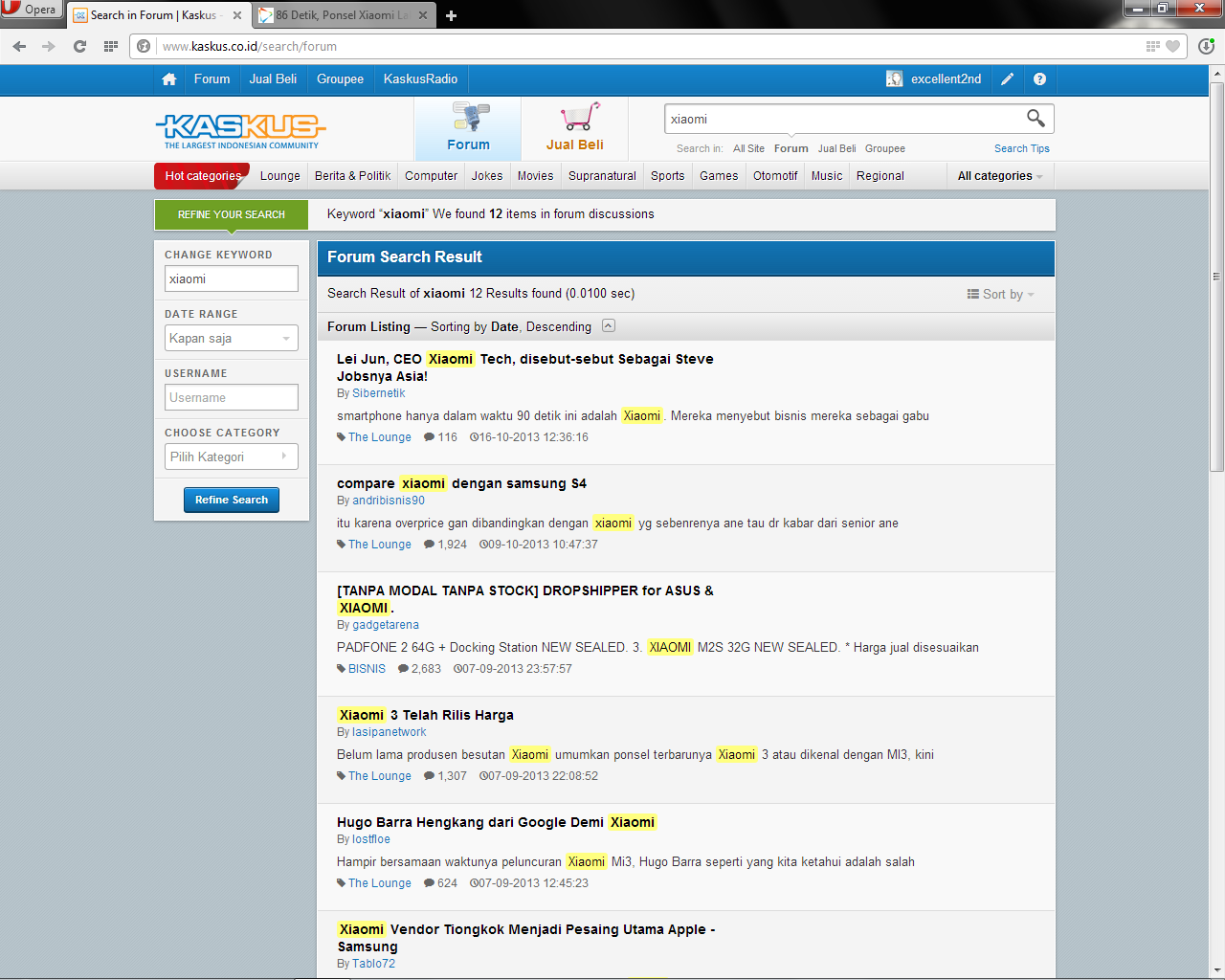
Task: Click the excellent2nd username link
Action: tap(946, 79)
